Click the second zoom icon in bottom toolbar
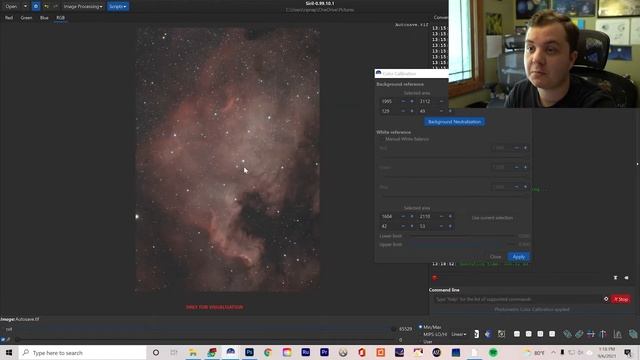Viewport: 640px width, 360px height. [x=529, y=334]
